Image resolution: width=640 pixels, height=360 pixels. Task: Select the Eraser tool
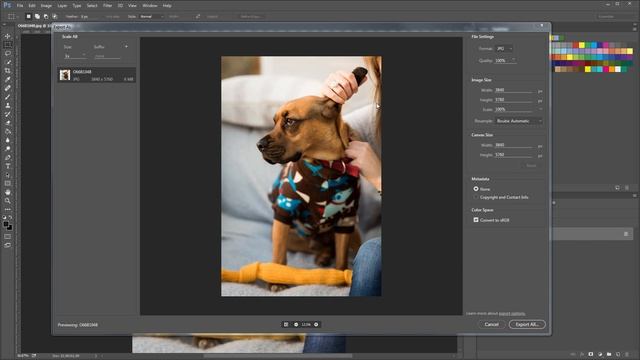(x=8, y=122)
